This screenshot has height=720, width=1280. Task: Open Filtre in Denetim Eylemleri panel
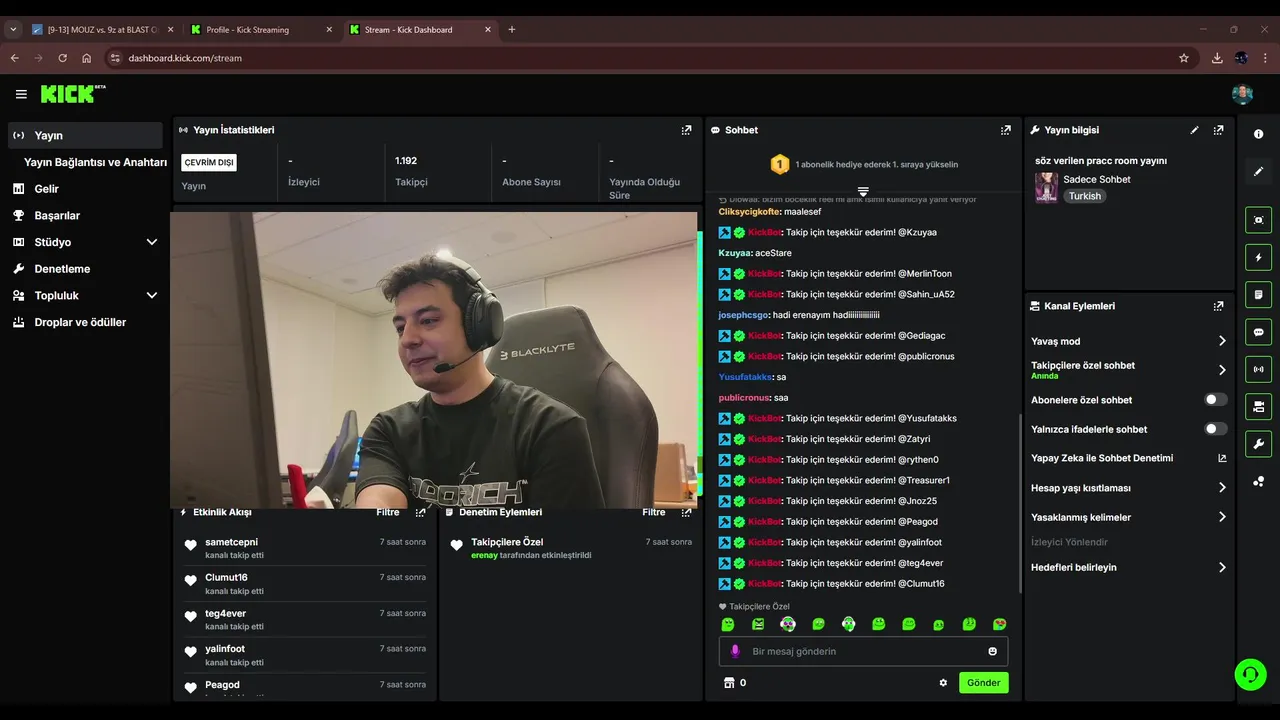(654, 512)
